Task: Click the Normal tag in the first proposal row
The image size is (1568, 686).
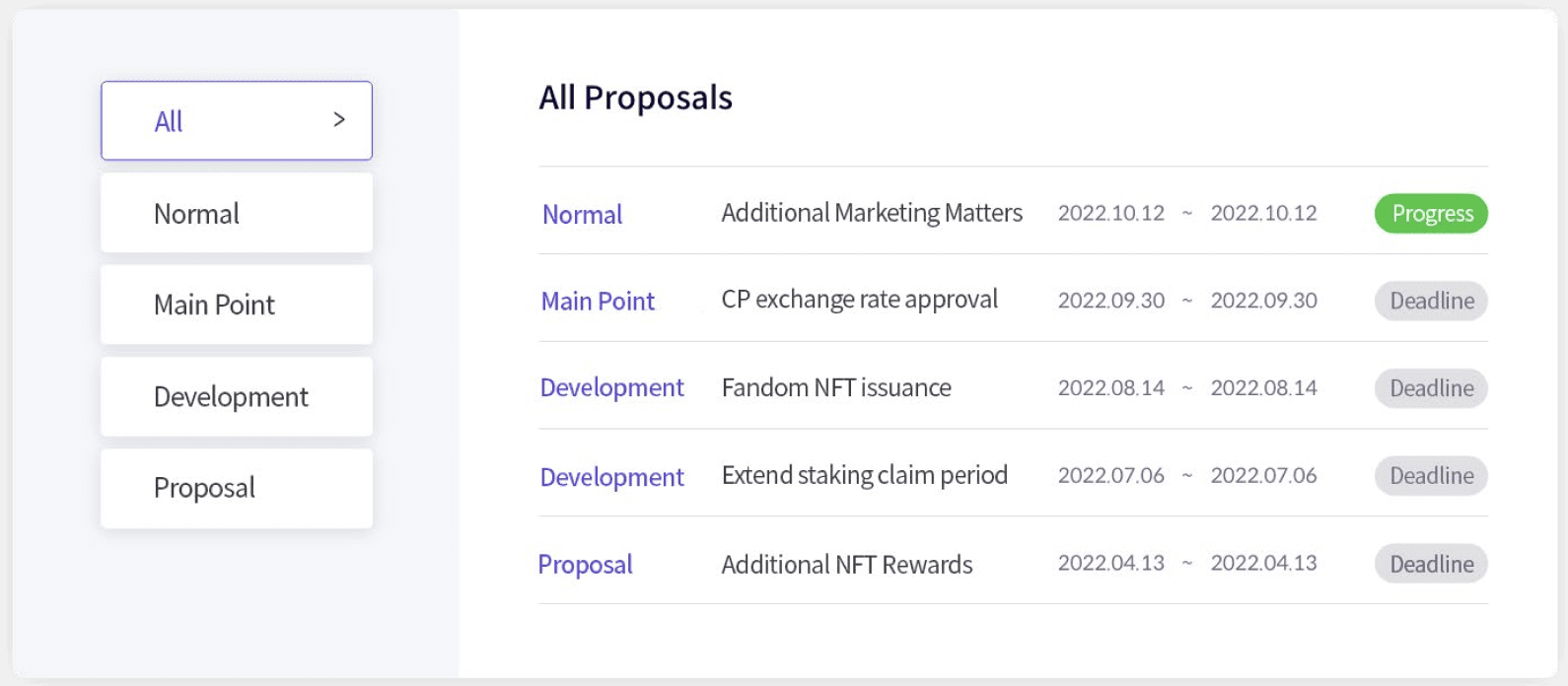Action: (582, 215)
